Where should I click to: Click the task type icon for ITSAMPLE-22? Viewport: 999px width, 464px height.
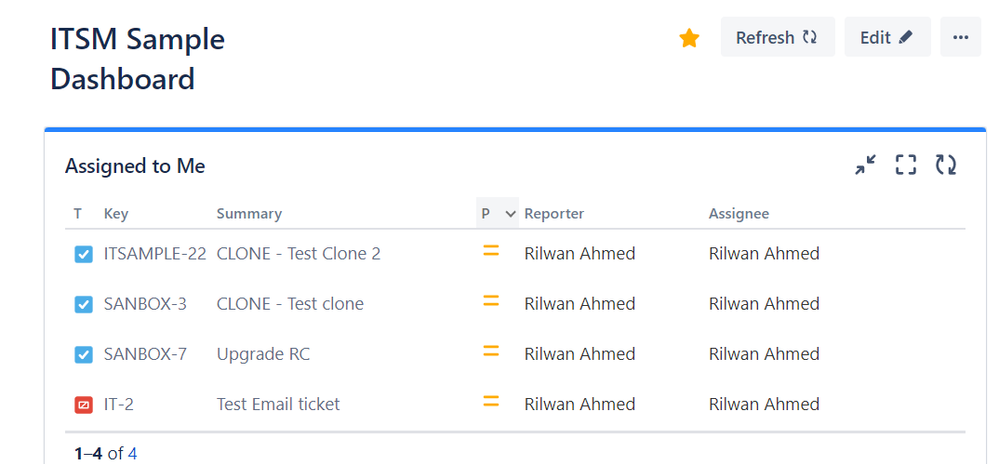pos(84,255)
